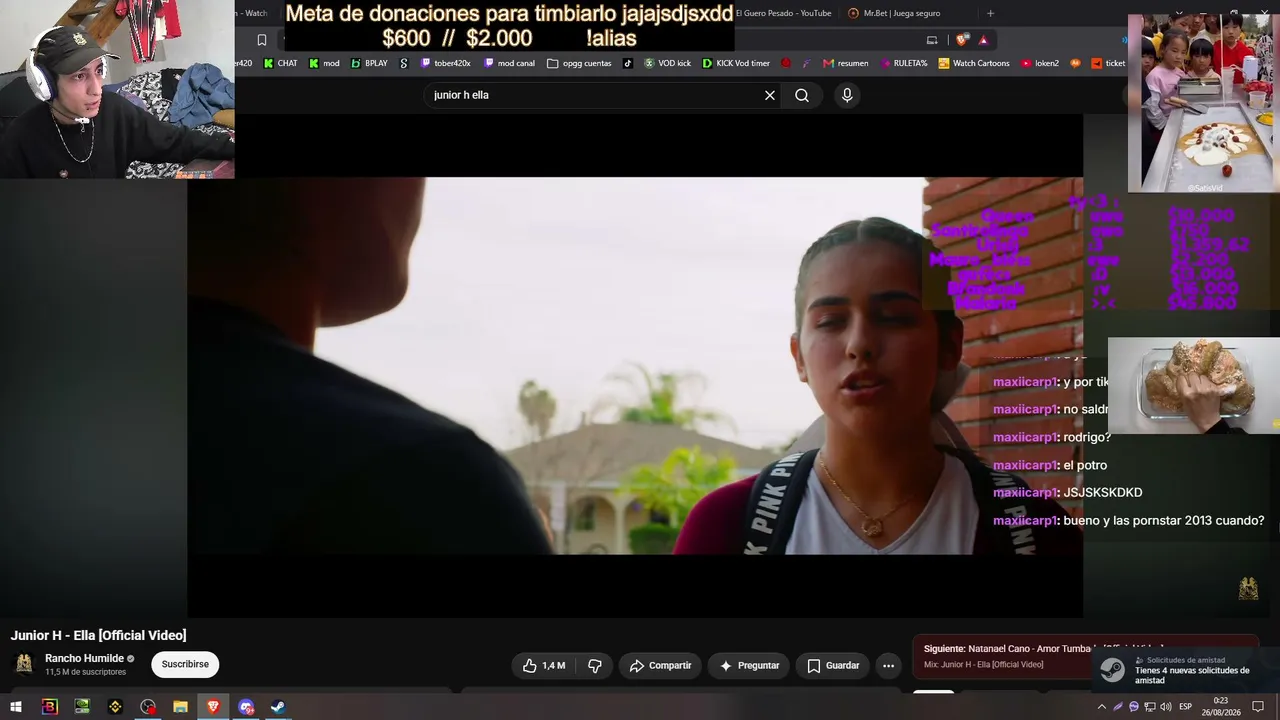Pause the Junior H video player
Viewport: 1280px width, 720px height.
coord(635,366)
